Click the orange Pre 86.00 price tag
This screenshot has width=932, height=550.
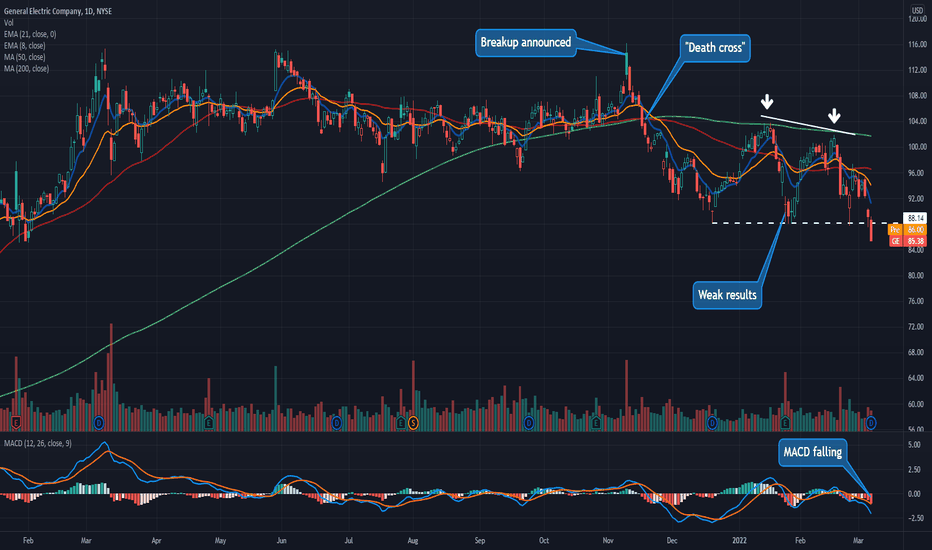[x=908, y=230]
